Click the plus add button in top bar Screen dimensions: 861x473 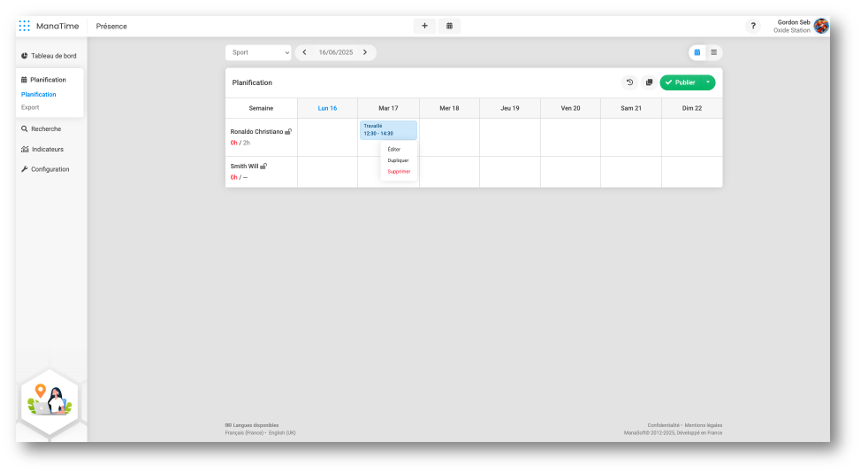tap(424, 26)
